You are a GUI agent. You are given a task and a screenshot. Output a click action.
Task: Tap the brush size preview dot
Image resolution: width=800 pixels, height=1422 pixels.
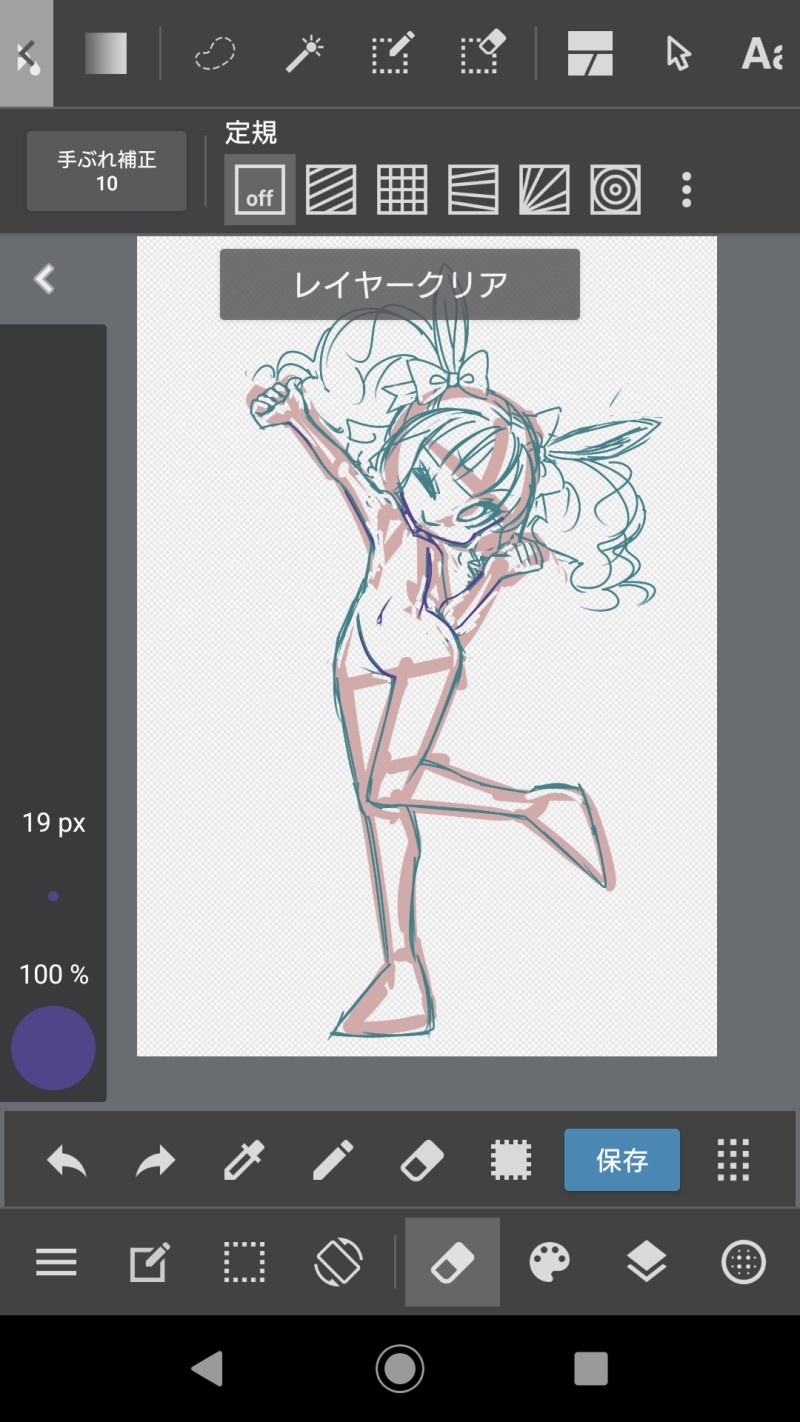click(x=53, y=896)
